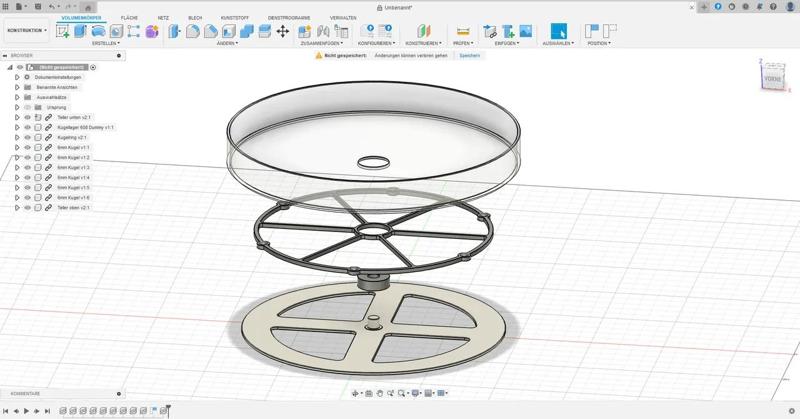Toggle the root component eye icon
This screenshot has width=800, height=419.
(x=20, y=67)
